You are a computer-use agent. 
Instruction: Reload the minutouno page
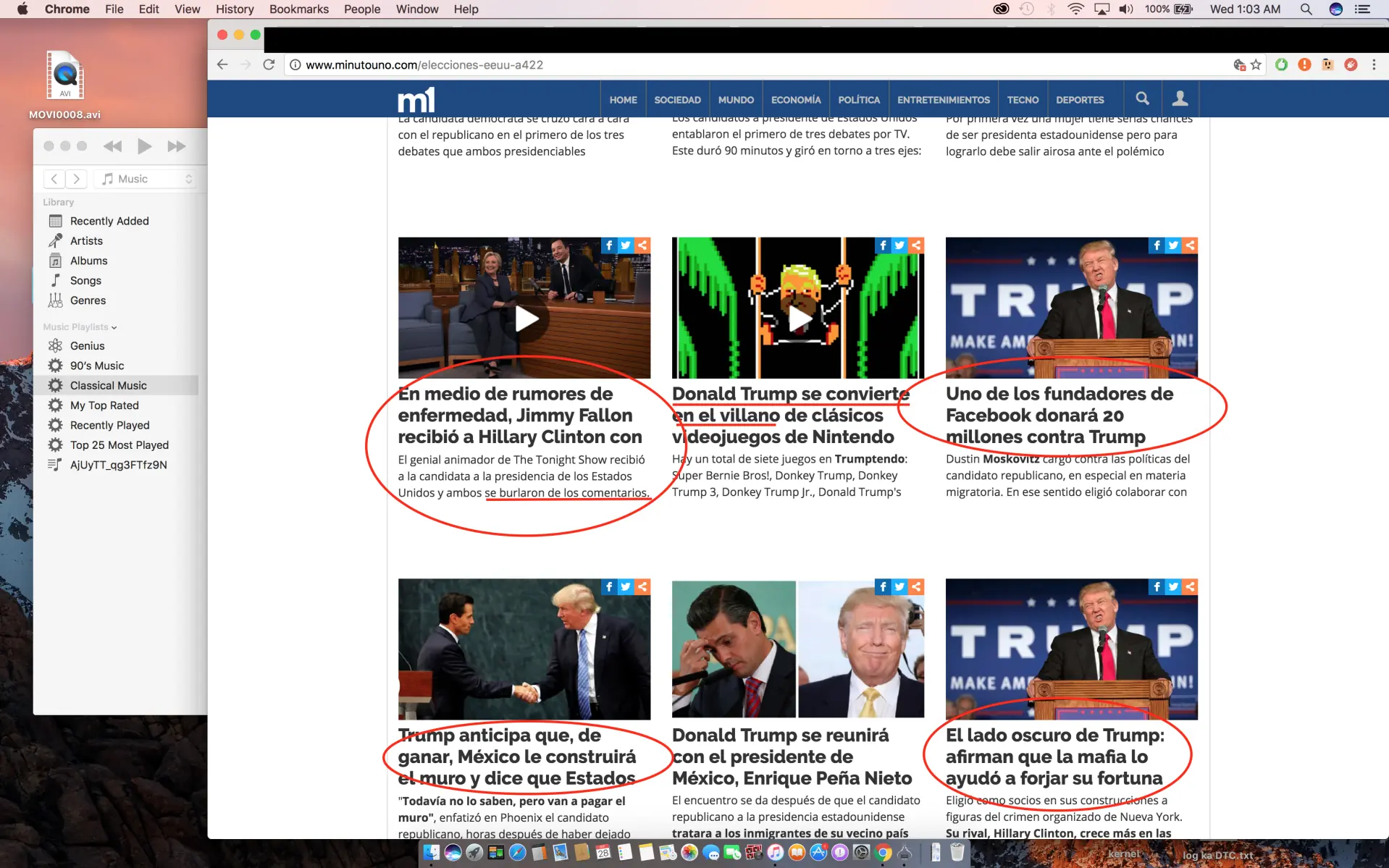[x=269, y=64]
